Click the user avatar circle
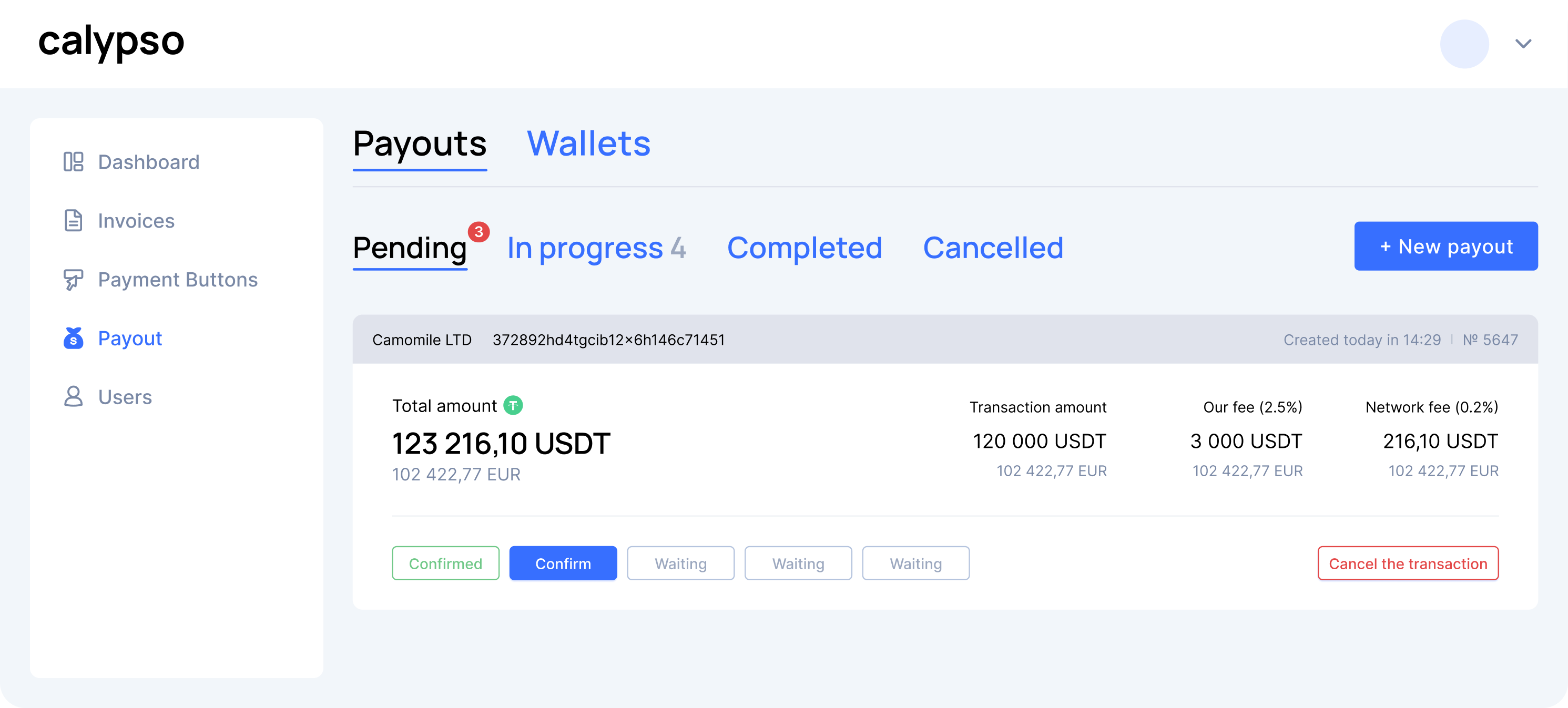1568x708 pixels. click(1464, 44)
